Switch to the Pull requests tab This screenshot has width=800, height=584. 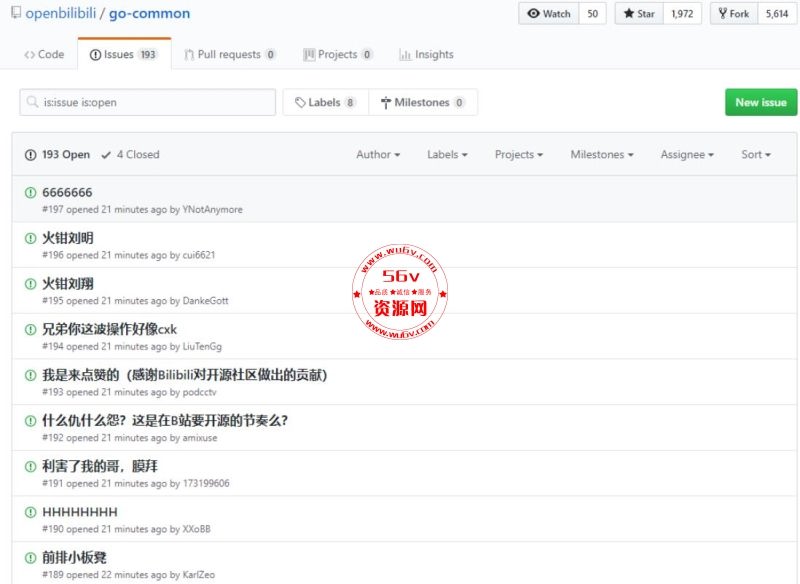pos(230,55)
